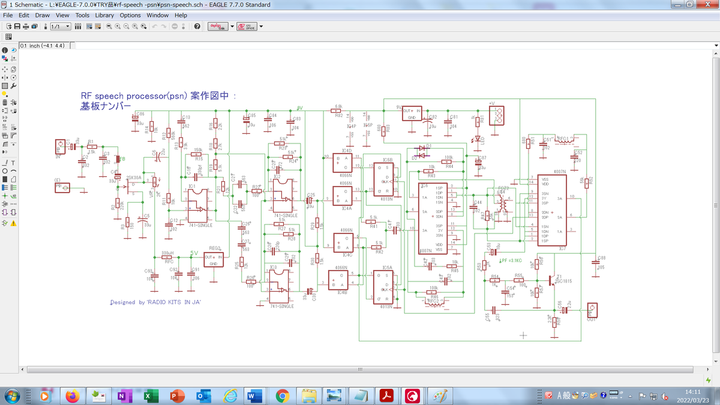Click the Stop command icon

[x=172, y=27]
